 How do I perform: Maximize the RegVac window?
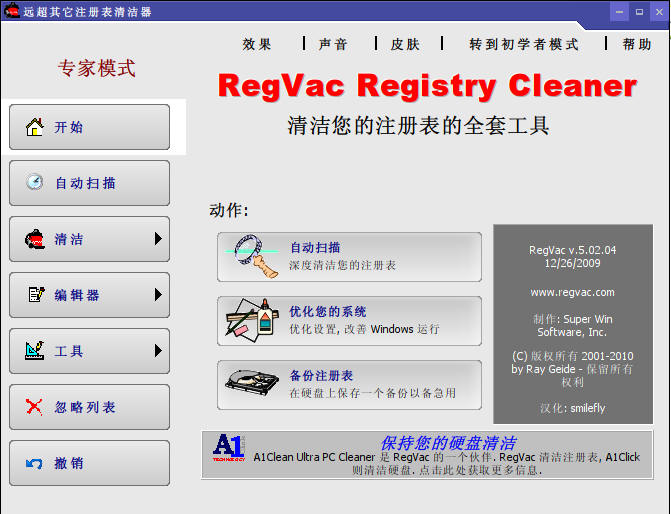click(x=639, y=12)
